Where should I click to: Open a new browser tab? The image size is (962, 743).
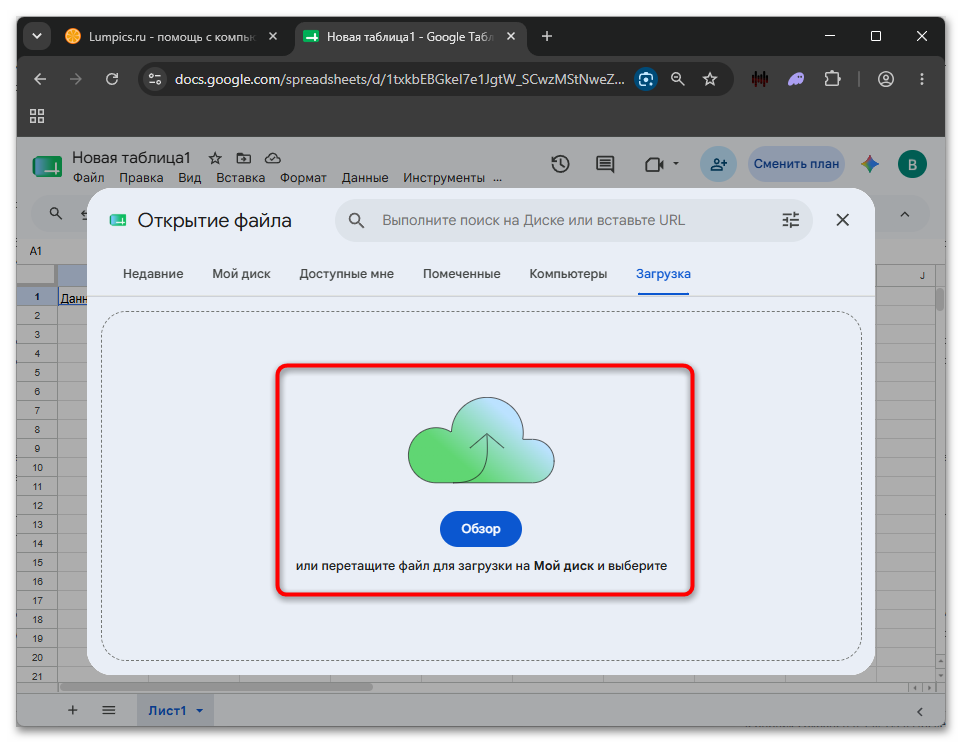[x=547, y=36]
